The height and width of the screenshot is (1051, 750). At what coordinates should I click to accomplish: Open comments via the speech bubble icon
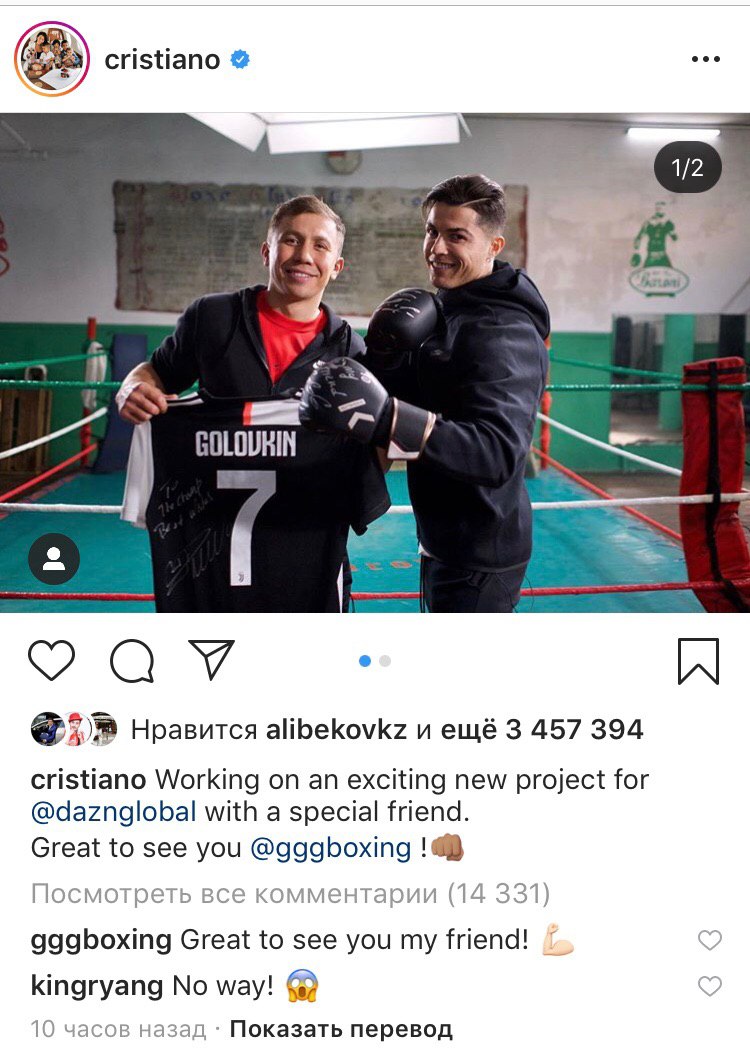point(132,661)
